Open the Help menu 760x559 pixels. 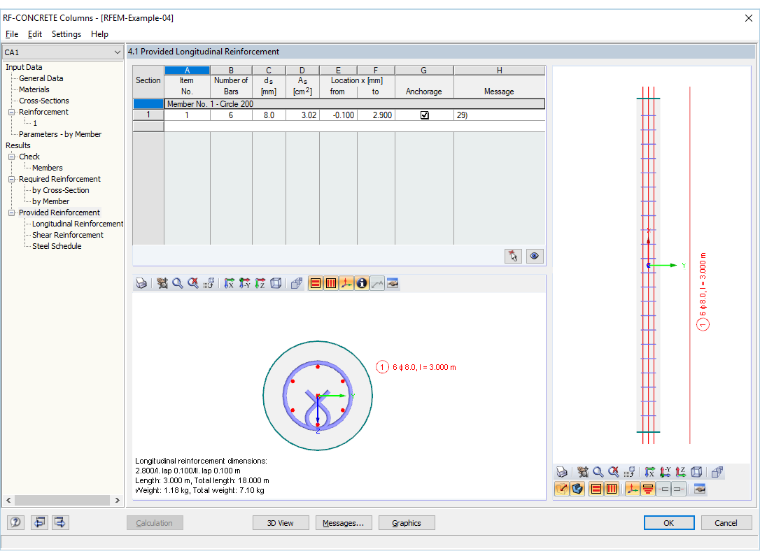99,34
